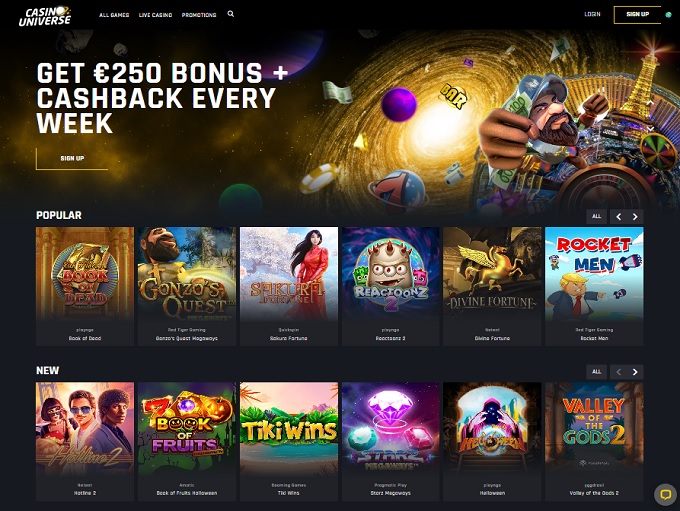Advance New games with right arrow

(635, 372)
